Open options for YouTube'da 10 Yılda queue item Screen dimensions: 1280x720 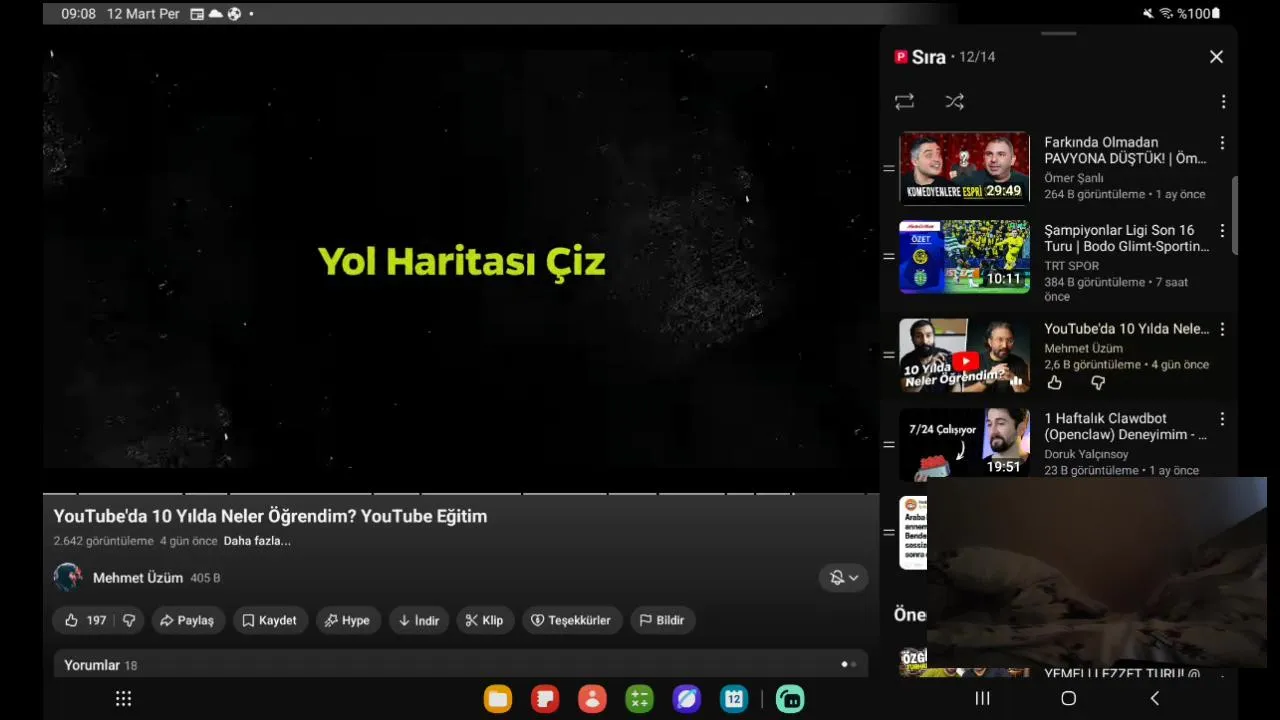[1222, 330]
